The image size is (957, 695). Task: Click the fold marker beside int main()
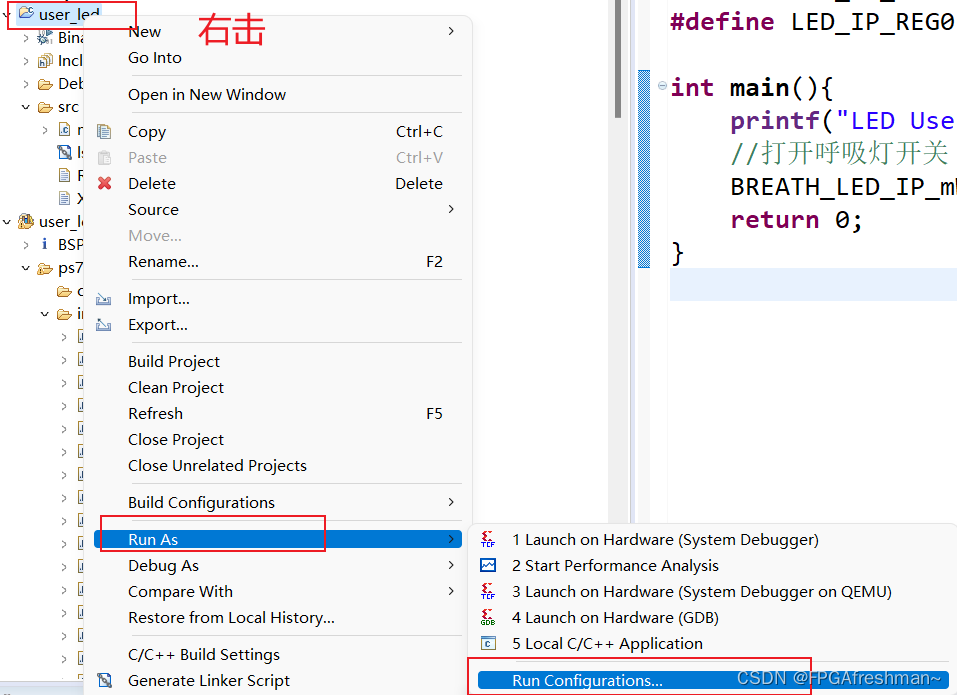point(662,85)
